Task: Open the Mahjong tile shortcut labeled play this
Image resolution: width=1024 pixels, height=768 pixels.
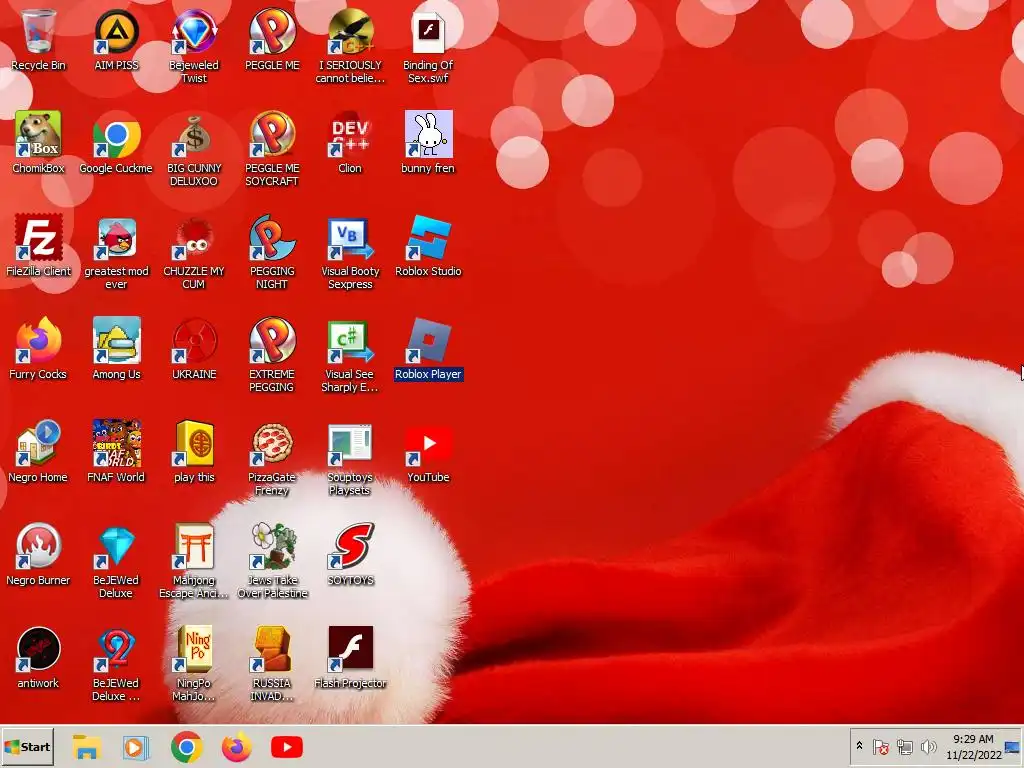Action: pos(194,452)
